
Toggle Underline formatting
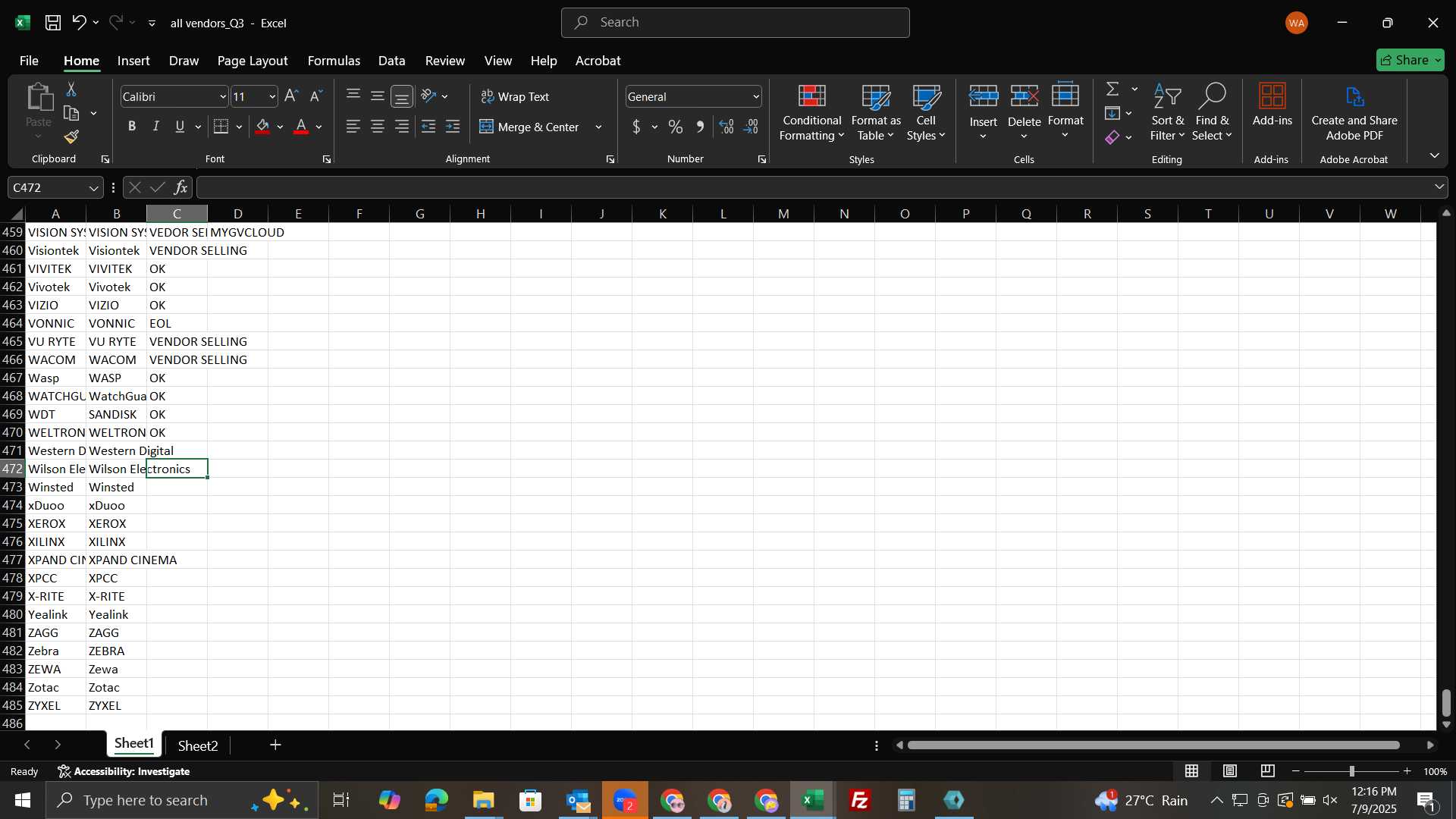pyautogui.click(x=180, y=127)
